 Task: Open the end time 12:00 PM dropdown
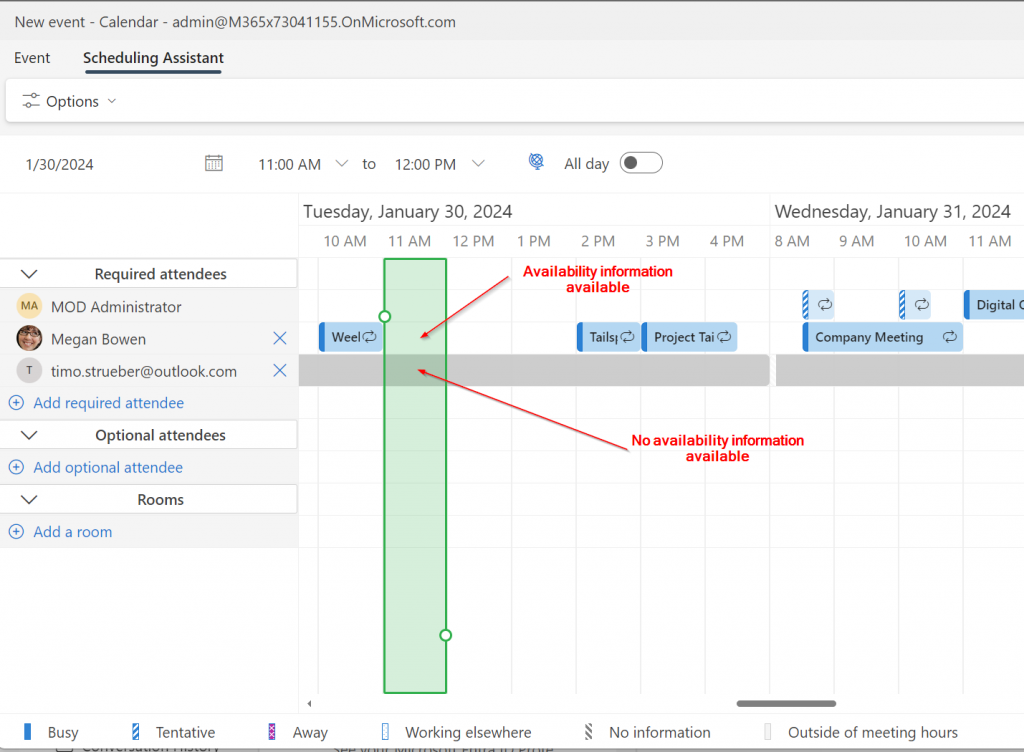click(x=478, y=164)
